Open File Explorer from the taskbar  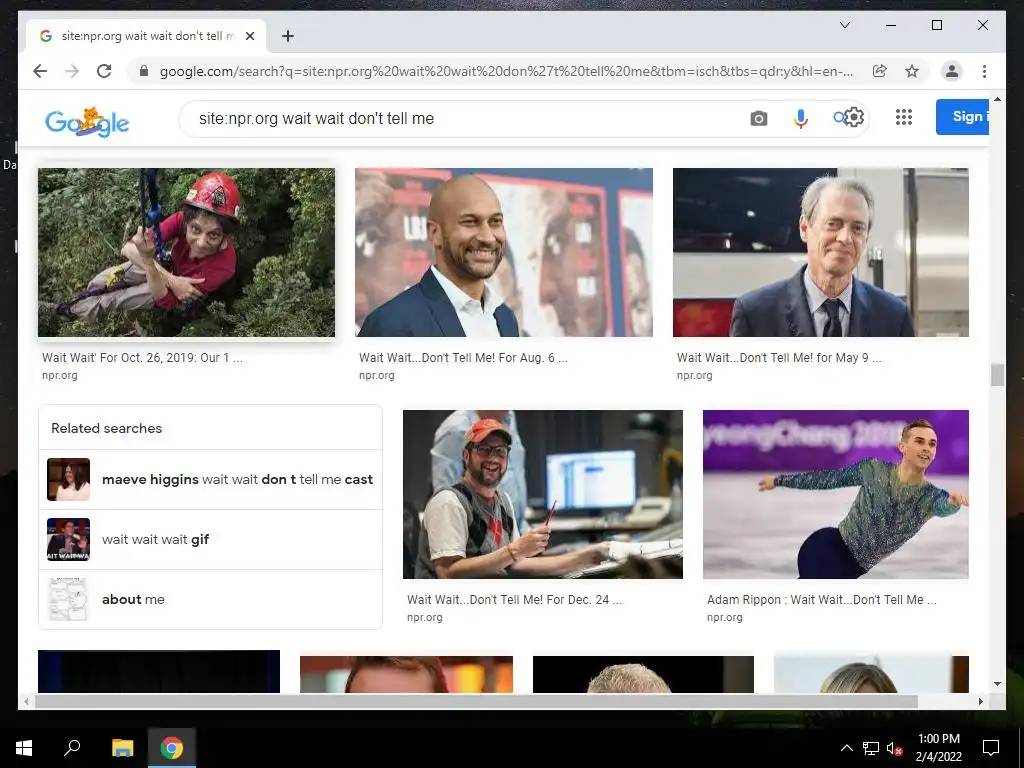pos(122,748)
